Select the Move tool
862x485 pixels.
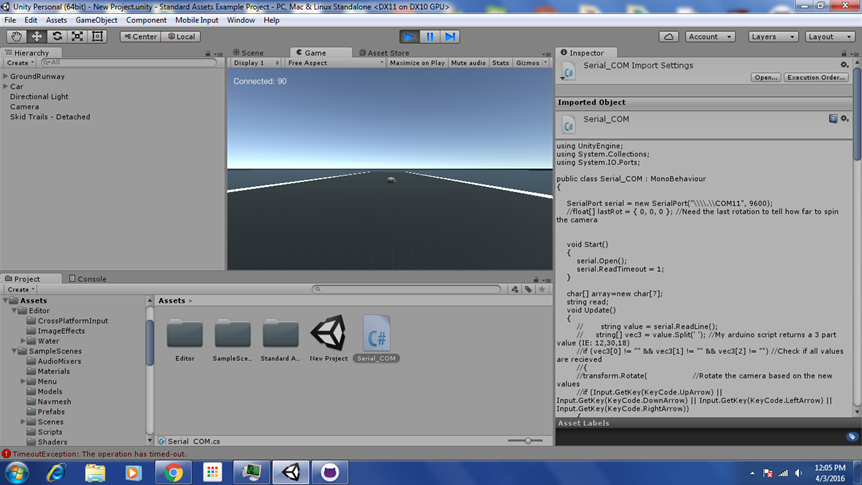37,36
